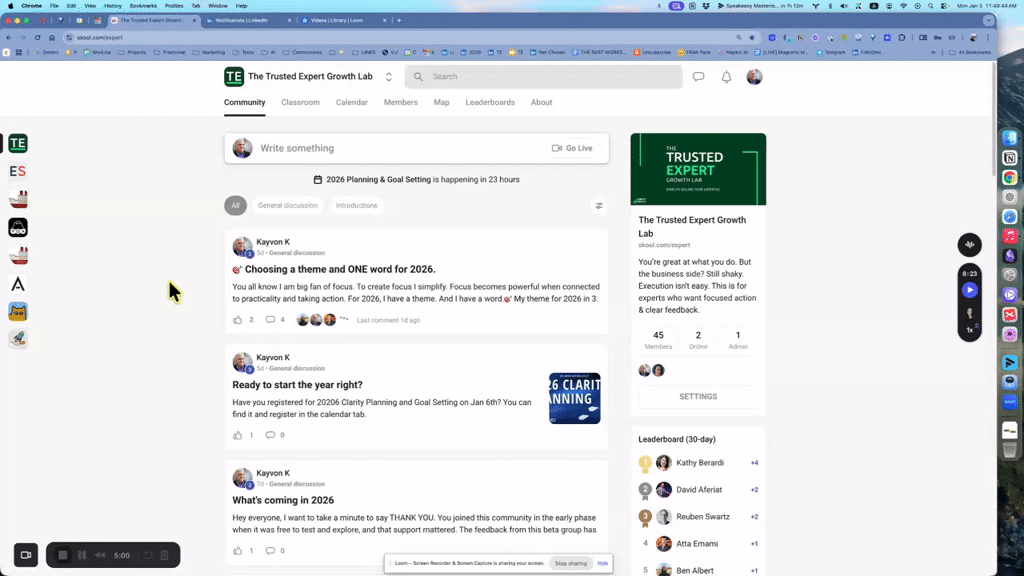Switch to TE group in left sidebar
The height and width of the screenshot is (576, 1024).
[x=18, y=143]
